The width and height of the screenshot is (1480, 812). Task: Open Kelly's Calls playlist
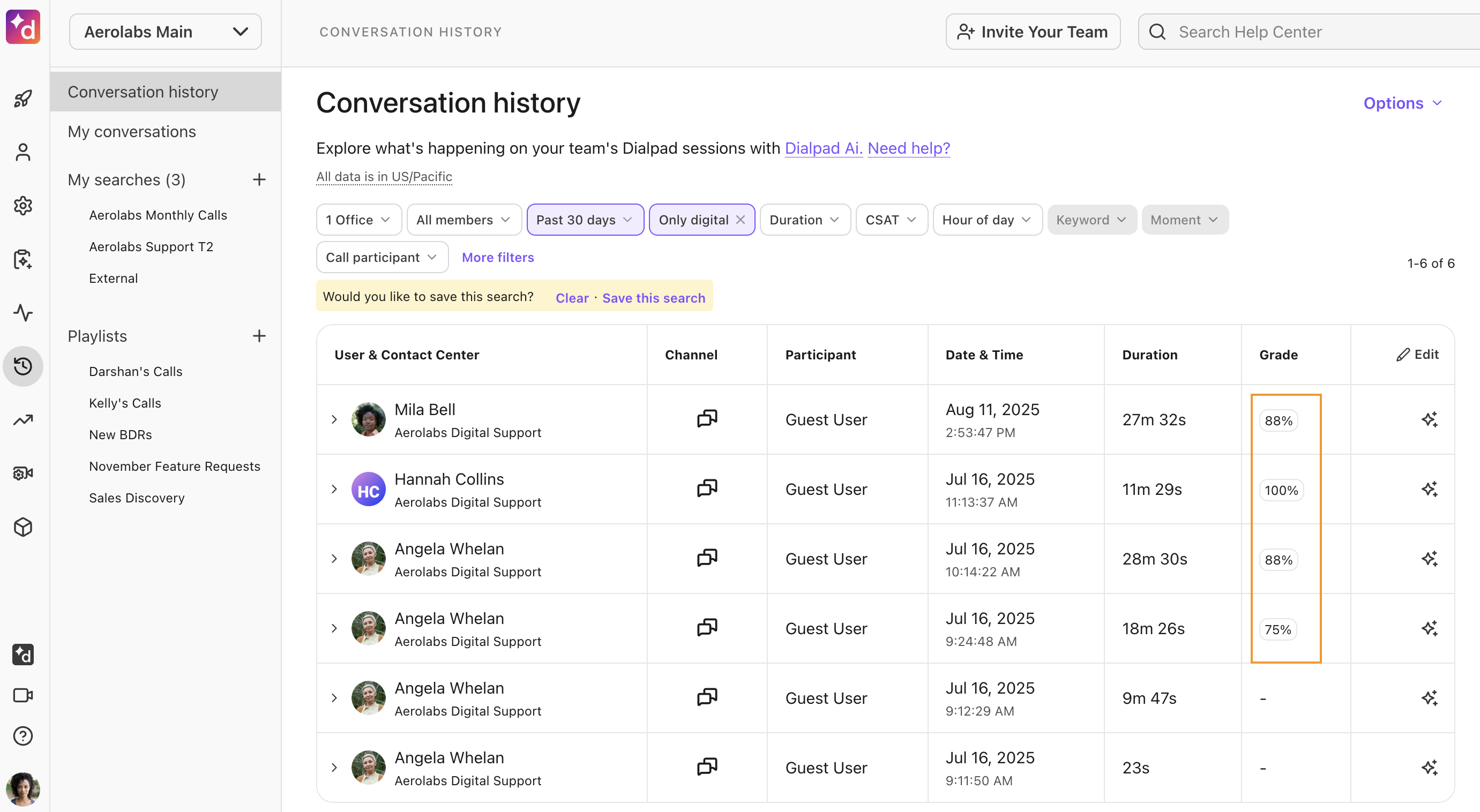(x=125, y=403)
